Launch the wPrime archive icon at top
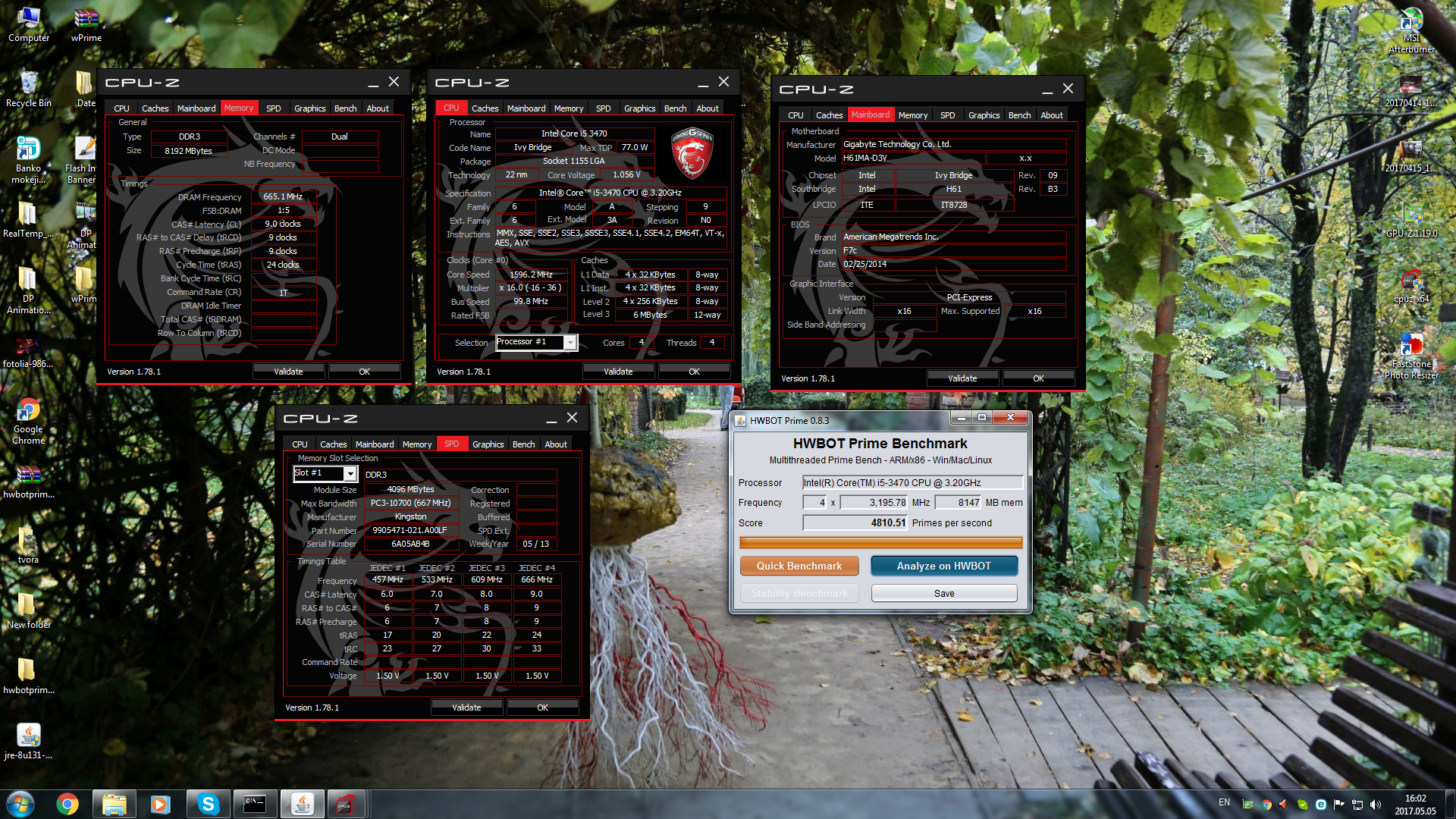Screen dimensions: 1456x819 86,24
